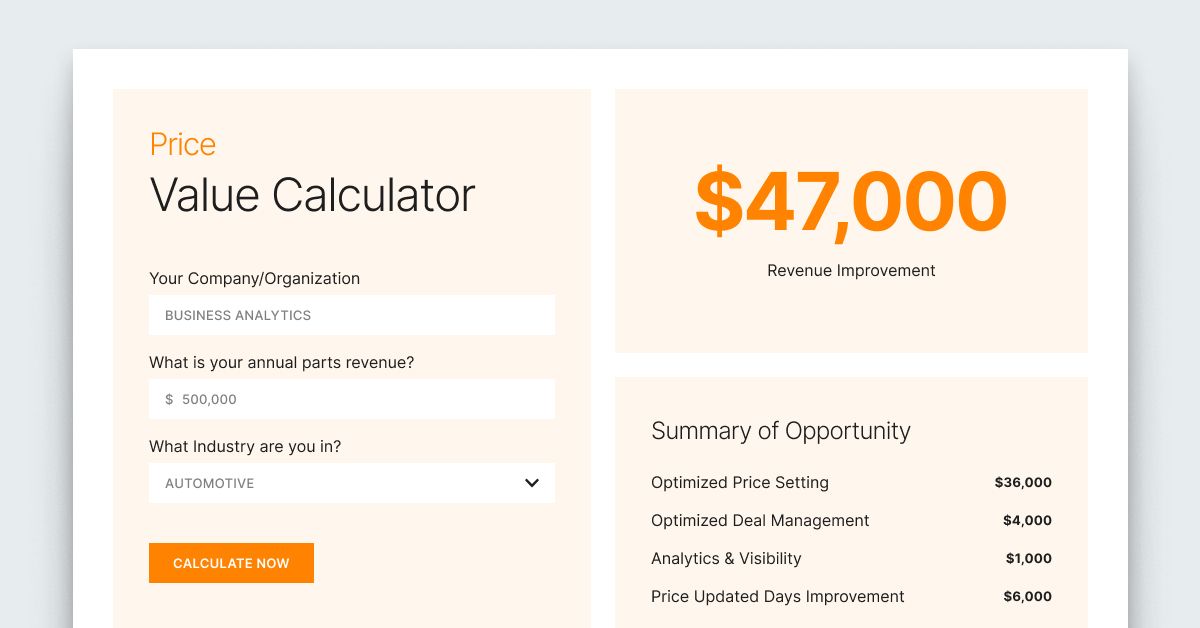Click the Summary of Opportunity heading
This screenshot has width=1200, height=628.
pyautogui.click(x=780, y=431)
